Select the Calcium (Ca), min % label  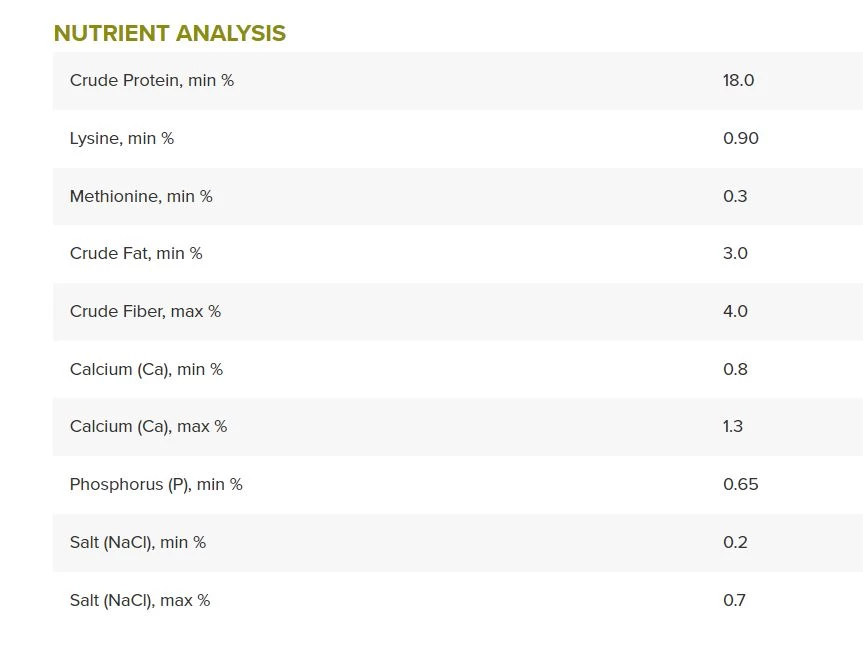point(146,369)
